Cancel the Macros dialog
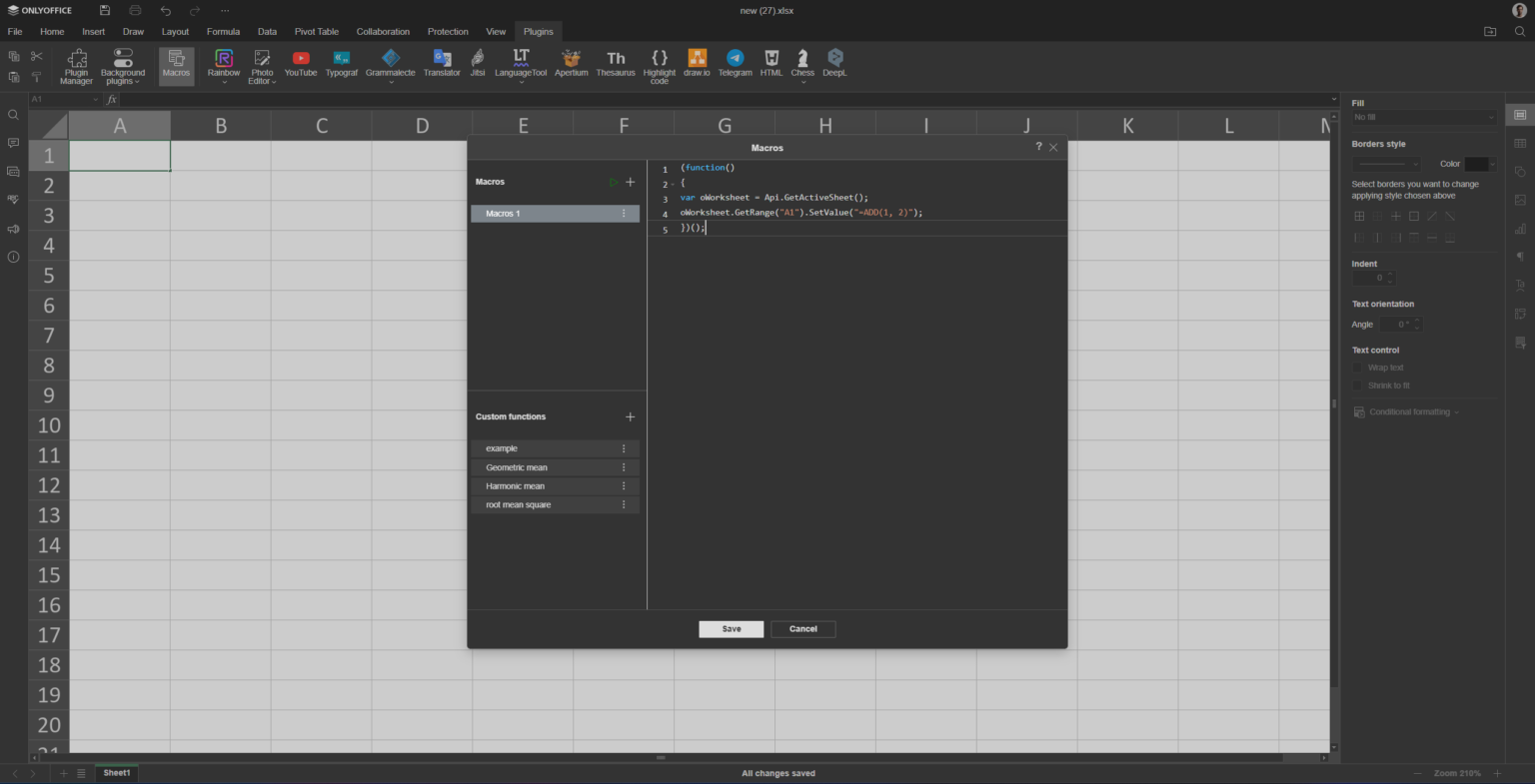This screenshot has width=1535, height=784. tap(802, 629)
